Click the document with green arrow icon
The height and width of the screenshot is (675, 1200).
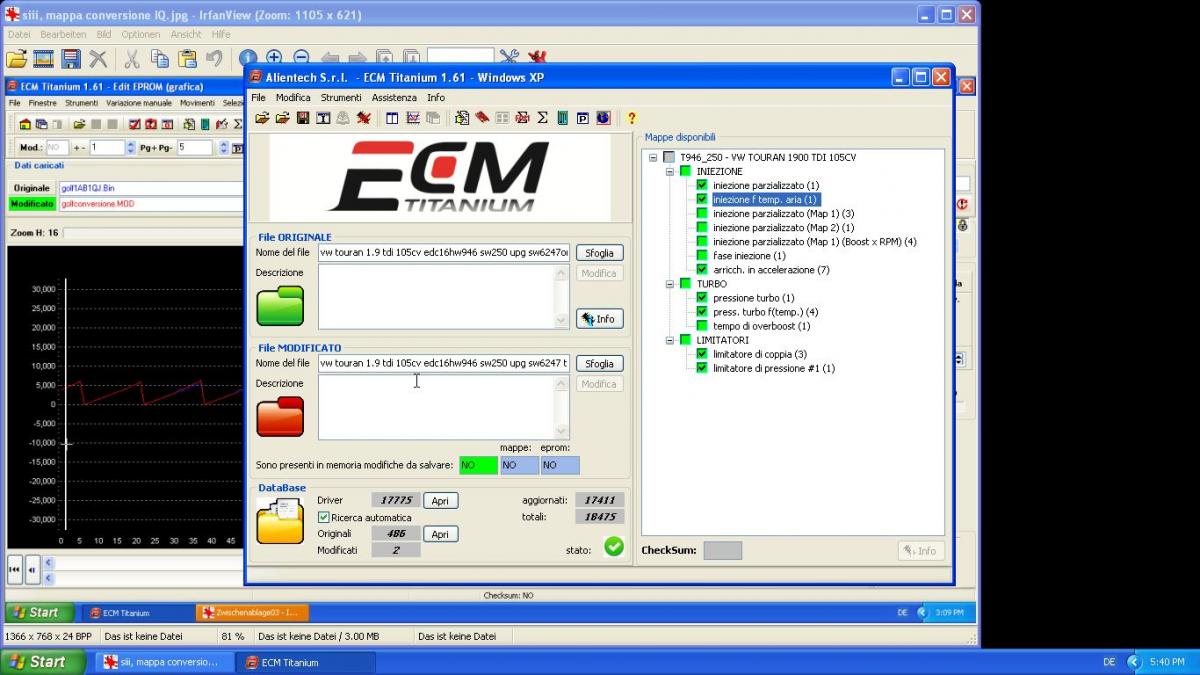pyautogui.click(x=461, y=118)
